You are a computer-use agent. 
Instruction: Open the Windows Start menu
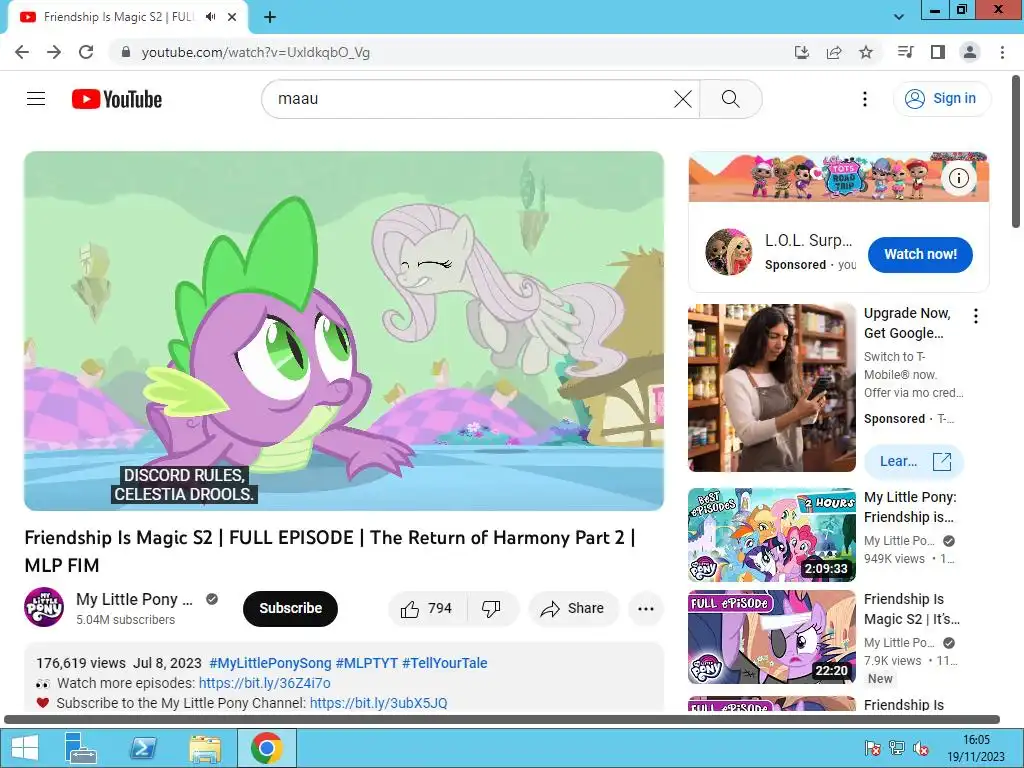tap(25, 748)
